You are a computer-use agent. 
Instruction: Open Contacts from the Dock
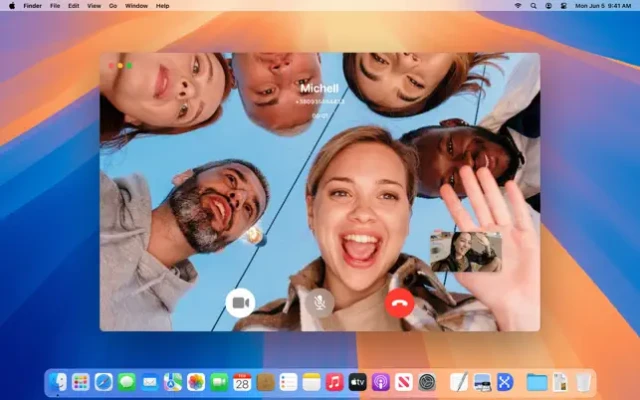pyautogui.click(x=265, y=382)
